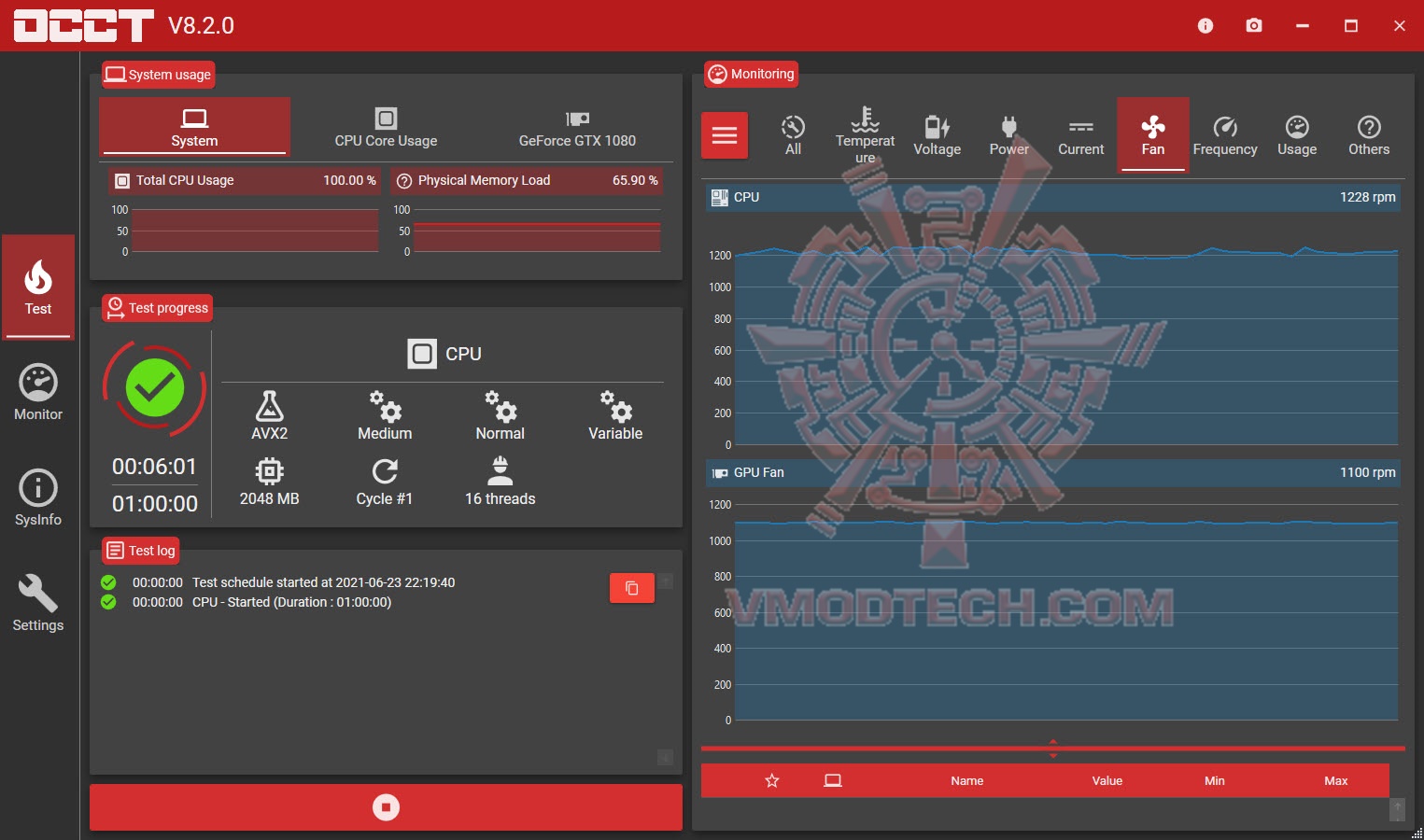Click the GPU Fan graph header
The height and width of the screenshot is (840, 1424).
[x=1053, y=472]
